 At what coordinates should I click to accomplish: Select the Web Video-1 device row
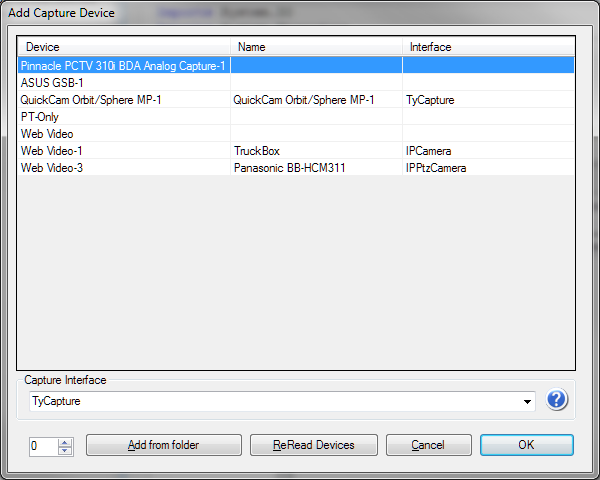296,151
